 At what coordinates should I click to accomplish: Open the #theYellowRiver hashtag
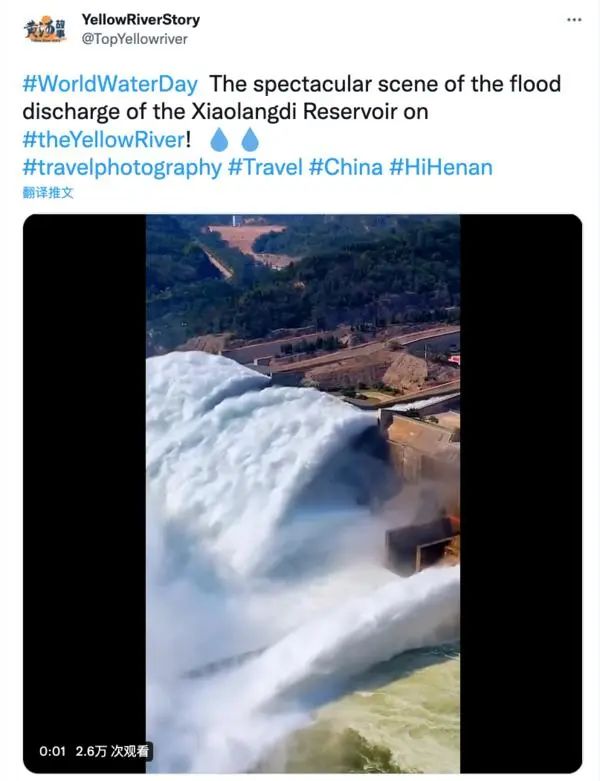coord(104,139)
